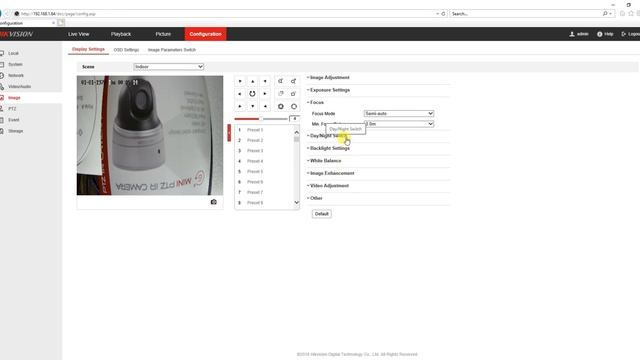Open Local settings in sidebar
640x360 pixels.
click(x=13, y=53)
